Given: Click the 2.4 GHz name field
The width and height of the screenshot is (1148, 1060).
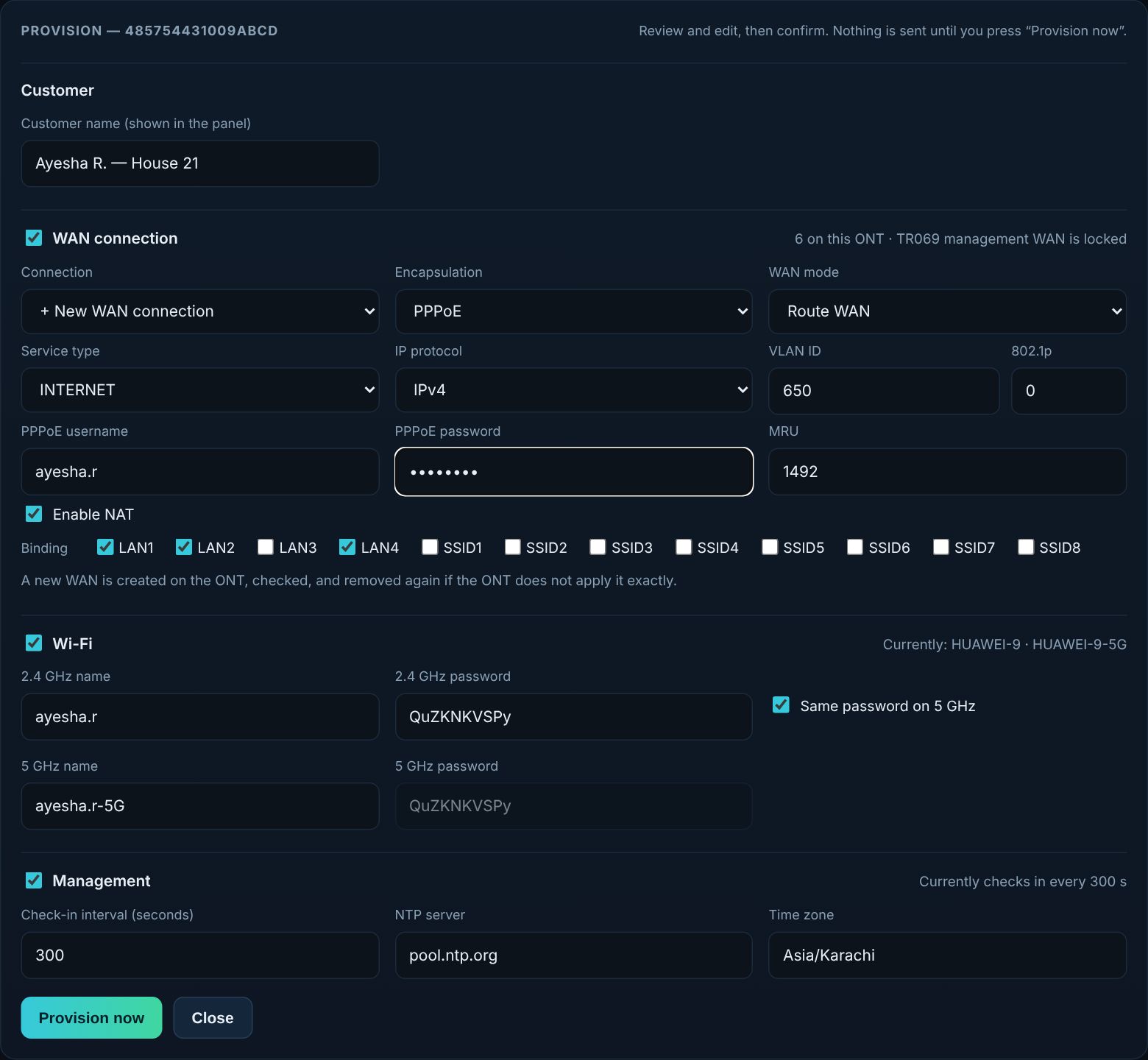Looking at the screenshot, I should click(200, 717).
